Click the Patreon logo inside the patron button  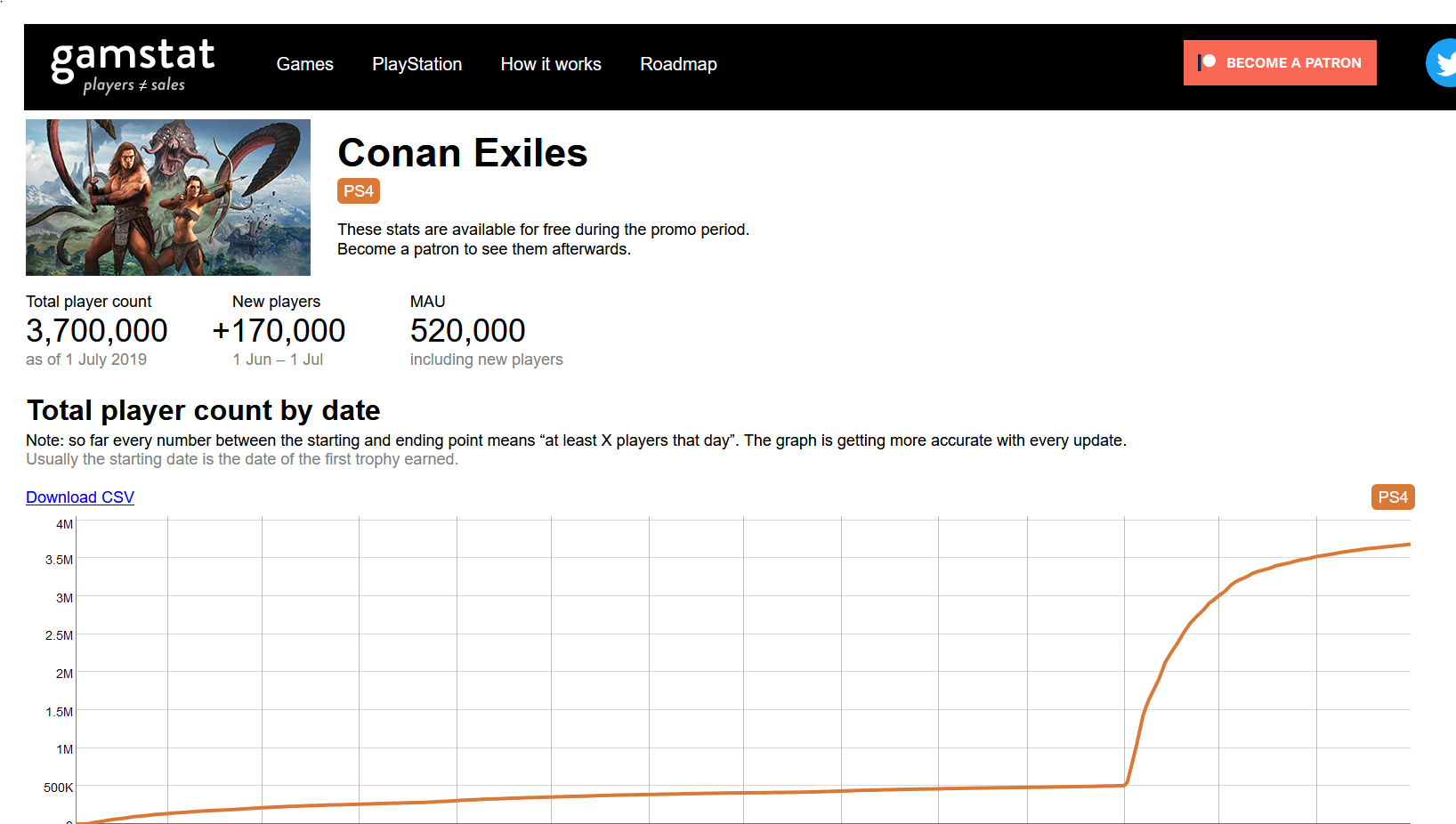(x=1207, y=62)
